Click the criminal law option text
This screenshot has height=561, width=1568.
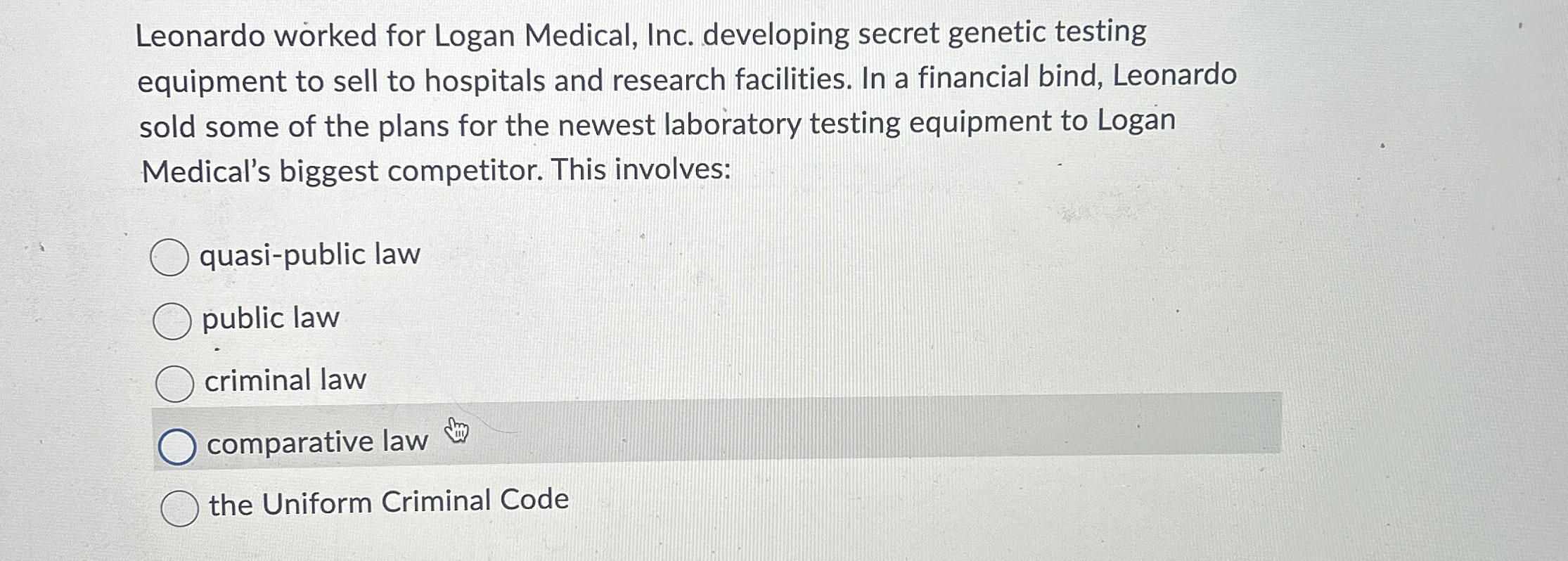click(x=284, y=380)
